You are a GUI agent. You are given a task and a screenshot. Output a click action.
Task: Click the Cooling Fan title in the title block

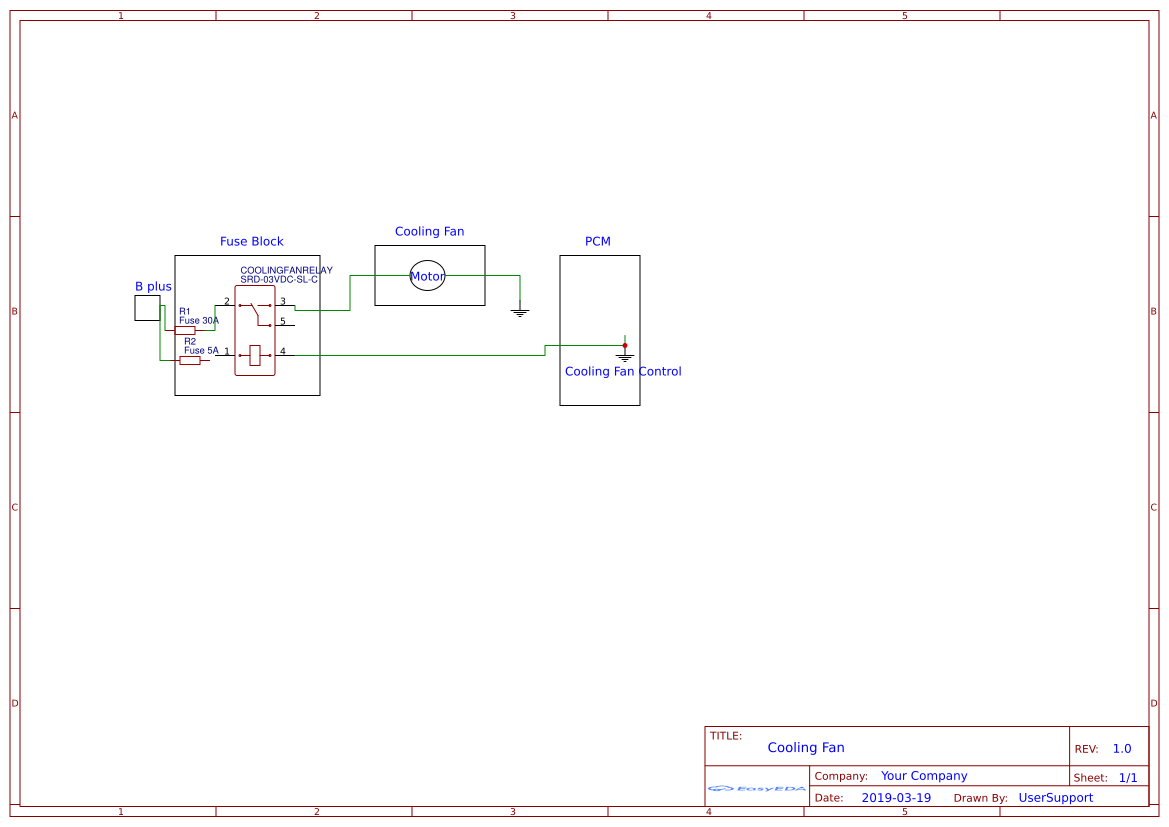tap(806, 747)
